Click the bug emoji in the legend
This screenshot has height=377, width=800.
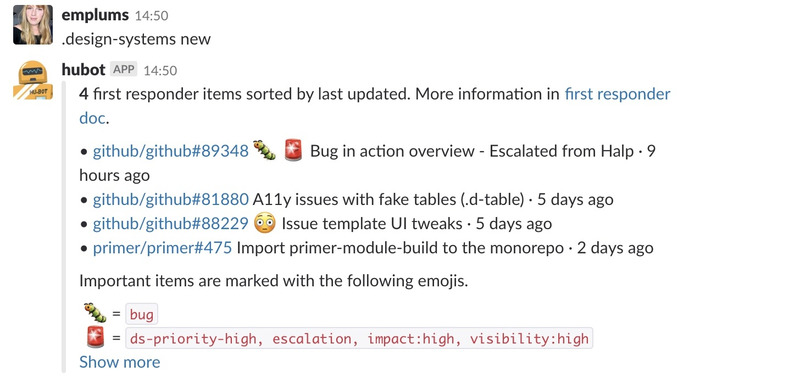point(95,314)
